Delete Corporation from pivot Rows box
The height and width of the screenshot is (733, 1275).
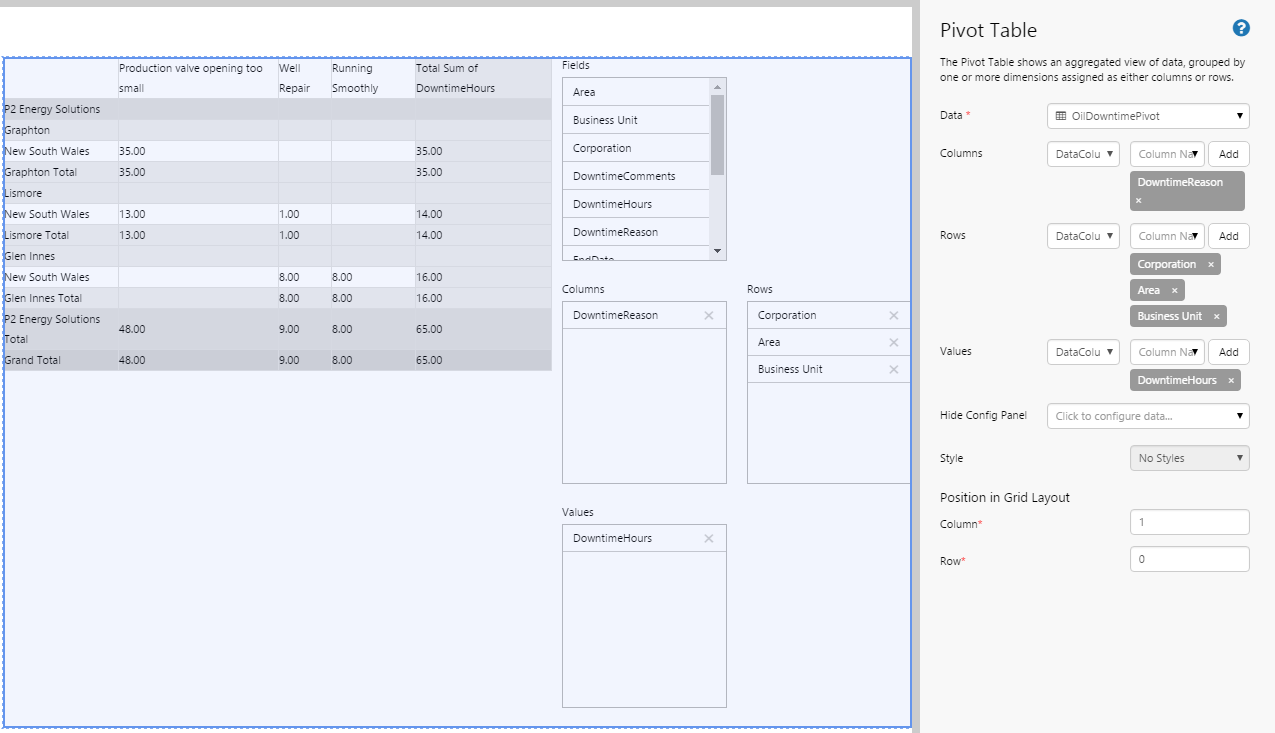[x=894, y=316]
